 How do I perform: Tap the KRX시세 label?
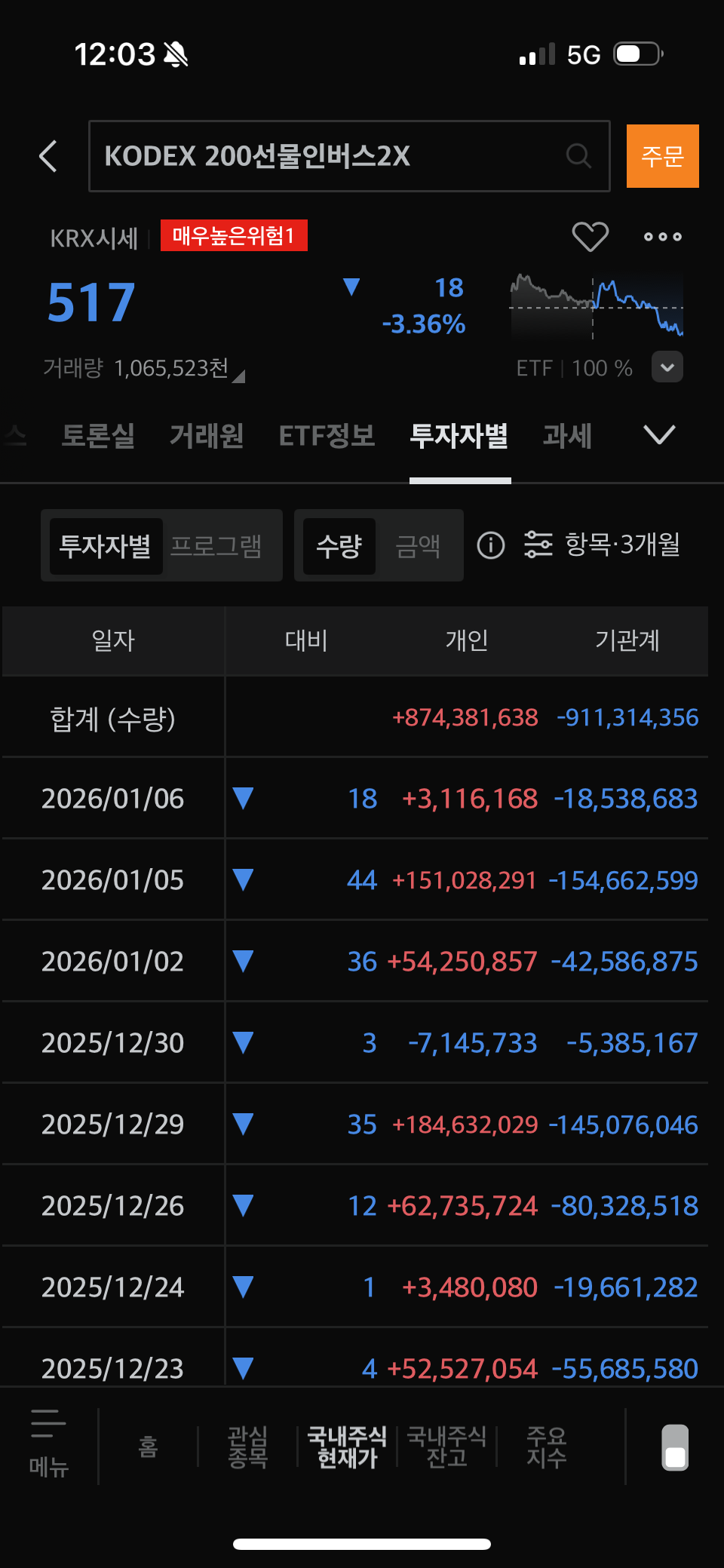94,239
